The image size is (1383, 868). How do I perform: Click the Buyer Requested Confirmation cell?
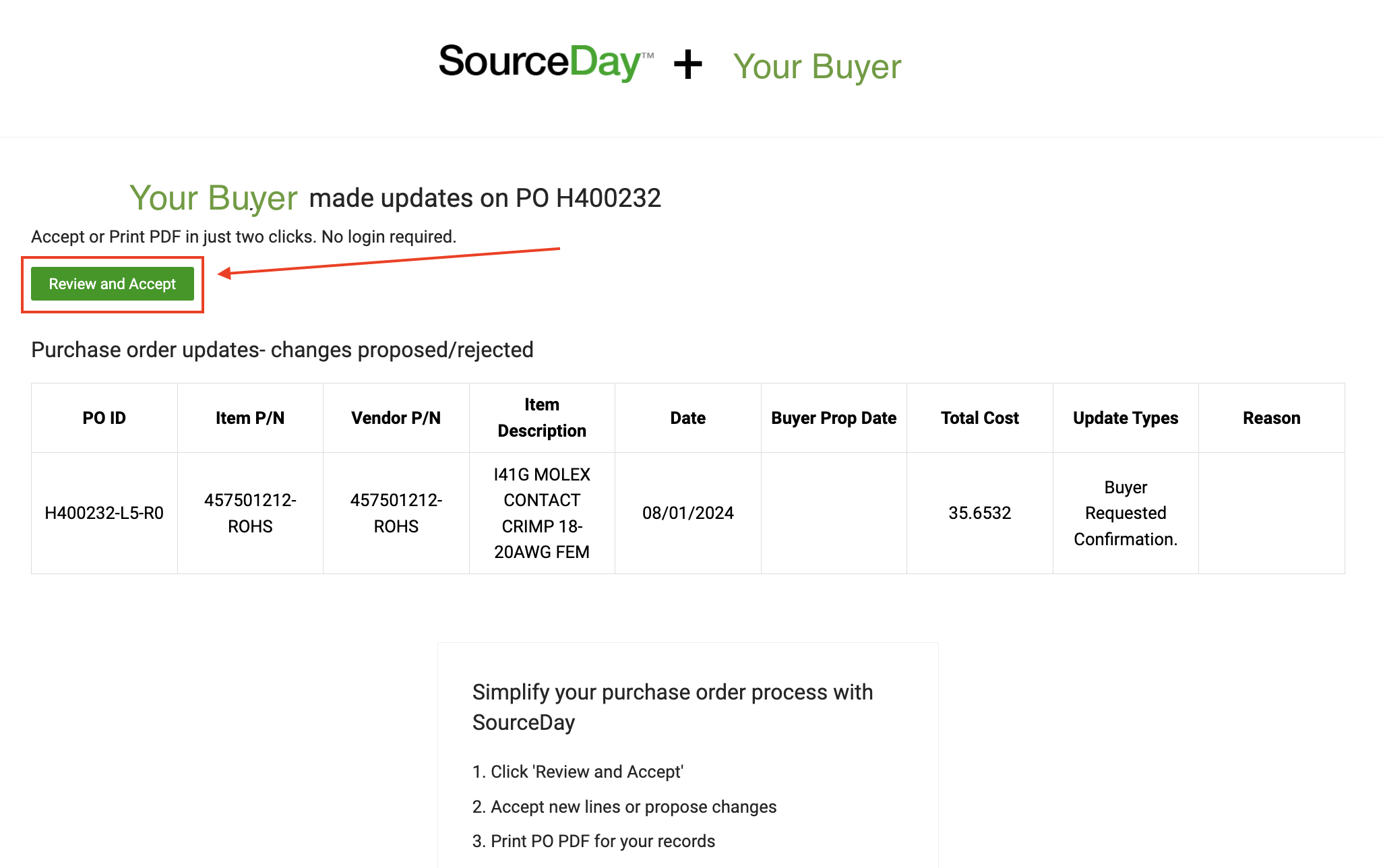[x=1126, y=513]
